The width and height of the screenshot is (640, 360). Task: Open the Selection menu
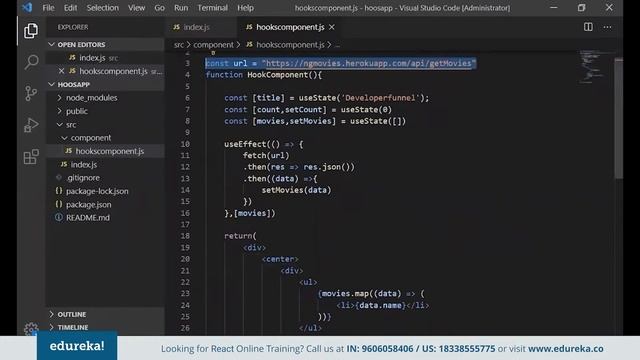102,8
